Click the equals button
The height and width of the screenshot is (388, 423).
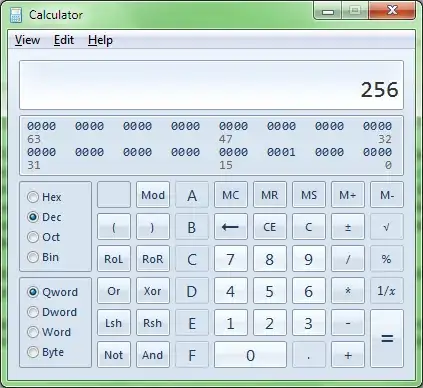click(387, 339)
